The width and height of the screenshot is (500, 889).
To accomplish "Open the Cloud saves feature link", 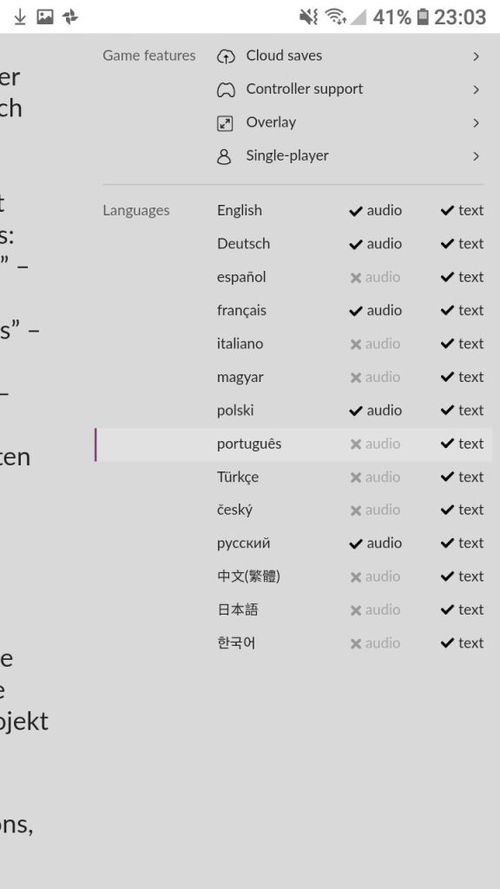I will pyautogui.click(x=284, y=56).
